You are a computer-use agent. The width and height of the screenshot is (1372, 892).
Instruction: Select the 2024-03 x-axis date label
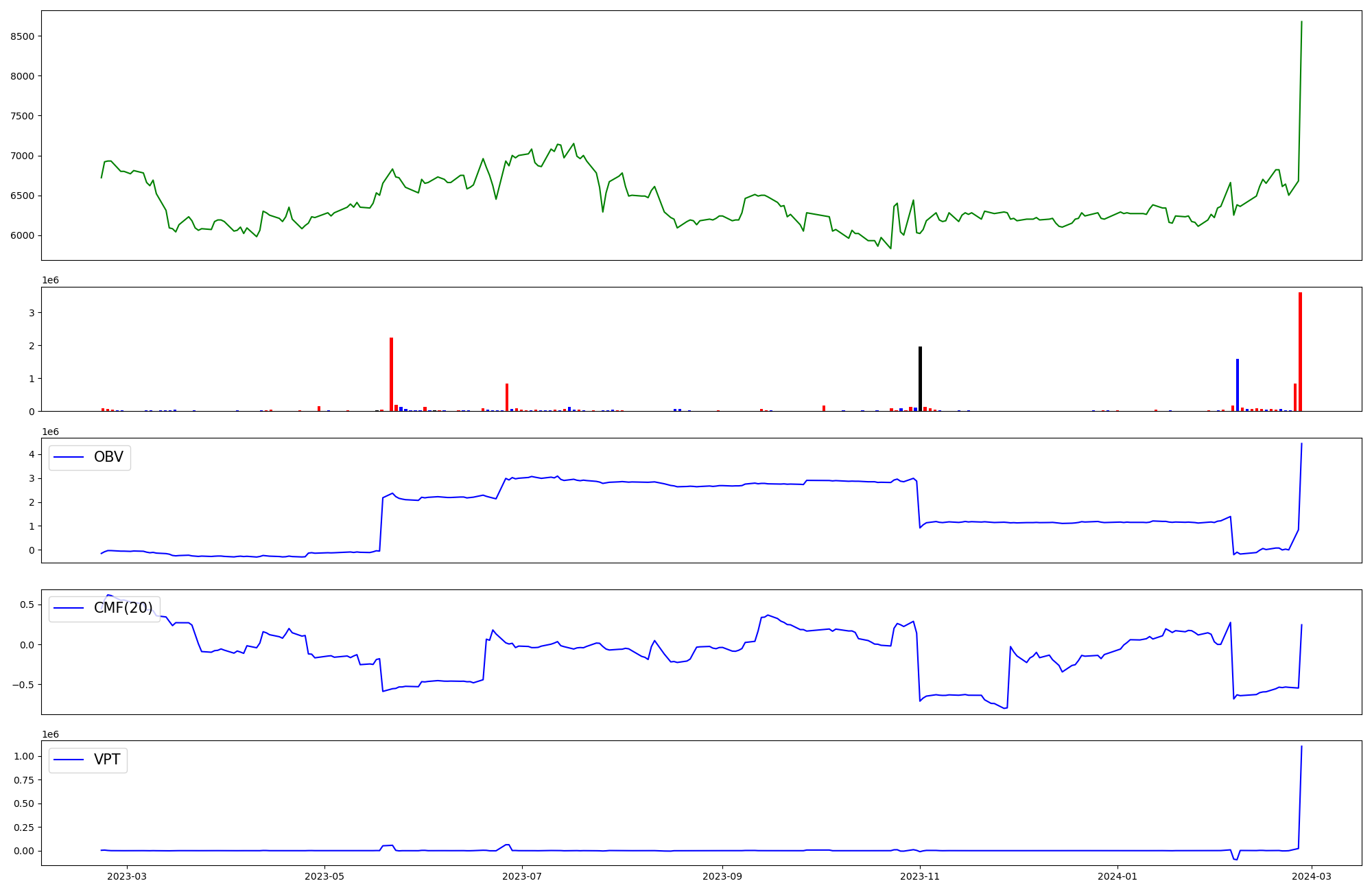[x=1312, y=876]
